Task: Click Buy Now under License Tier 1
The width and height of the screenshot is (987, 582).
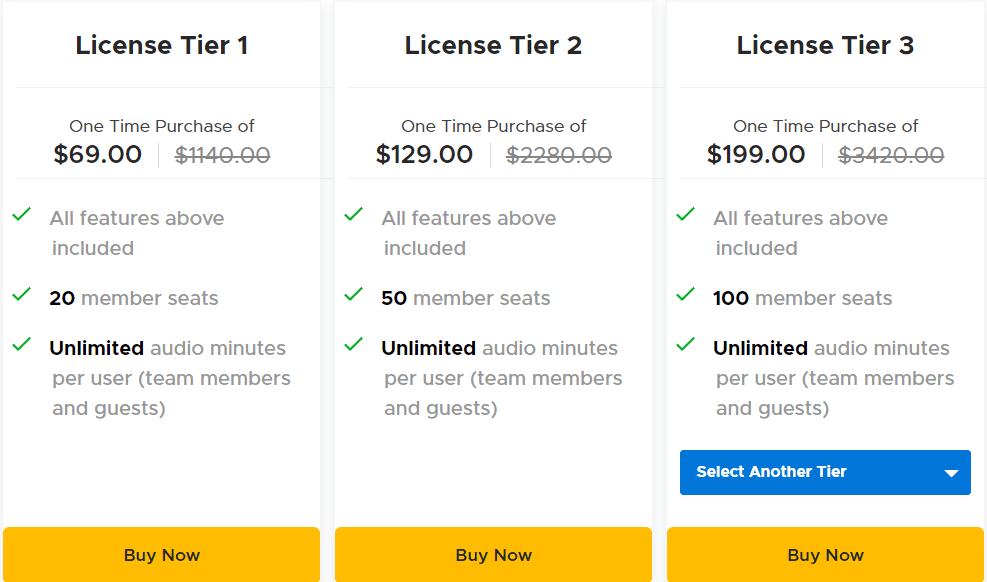Action: coord(161,554)
